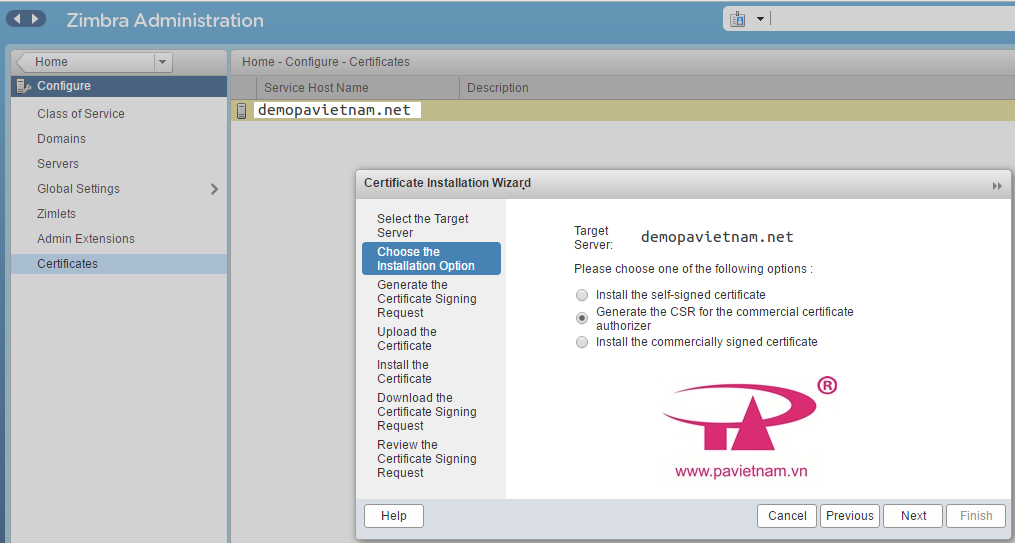The image size is (1015, 543).
Task: Click the wizard expand double-arrow icon
Action: [997, 186]
